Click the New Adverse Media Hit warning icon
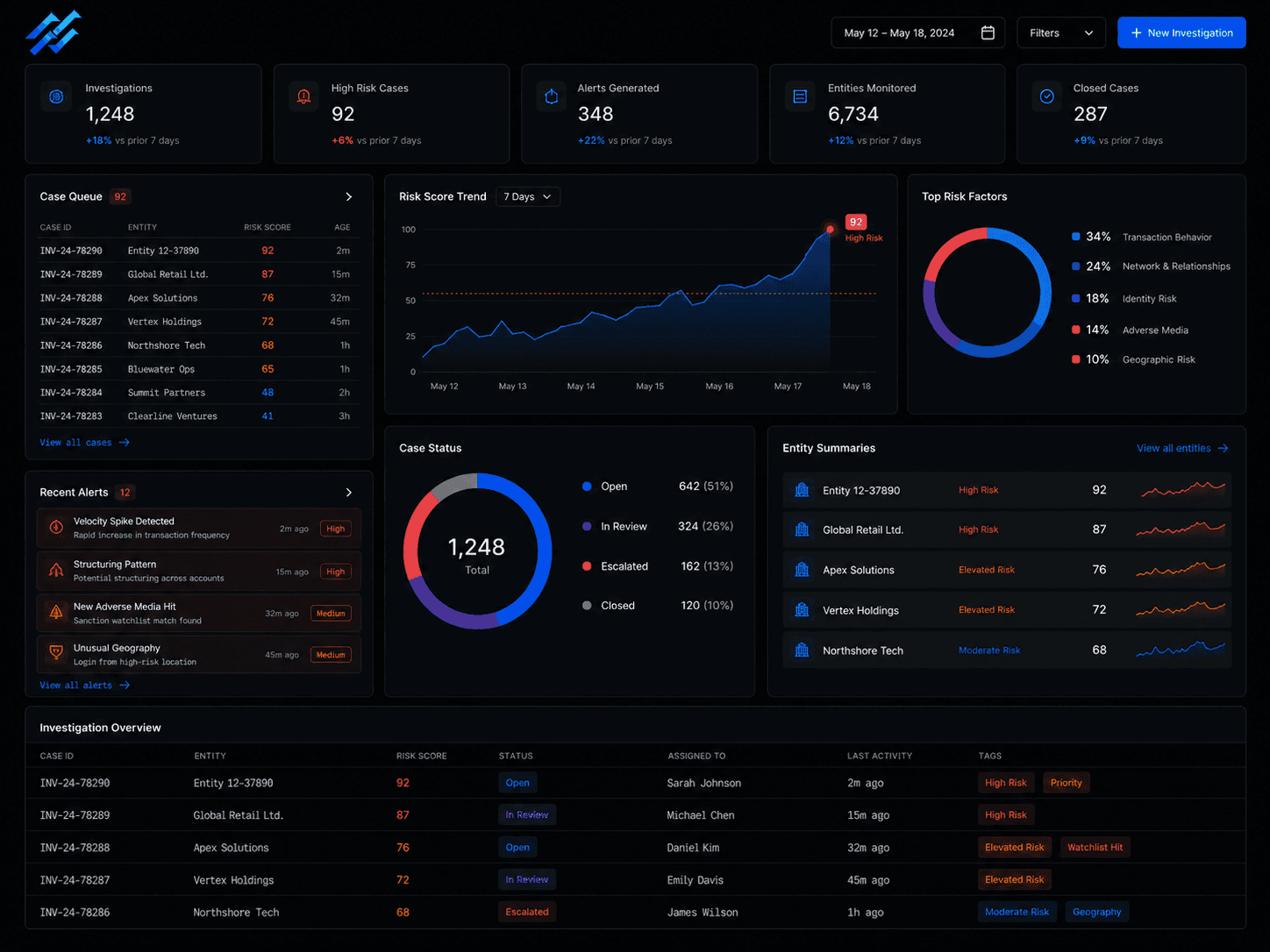The height and width of the screenshot is (952, 1270). click(56, 612)
